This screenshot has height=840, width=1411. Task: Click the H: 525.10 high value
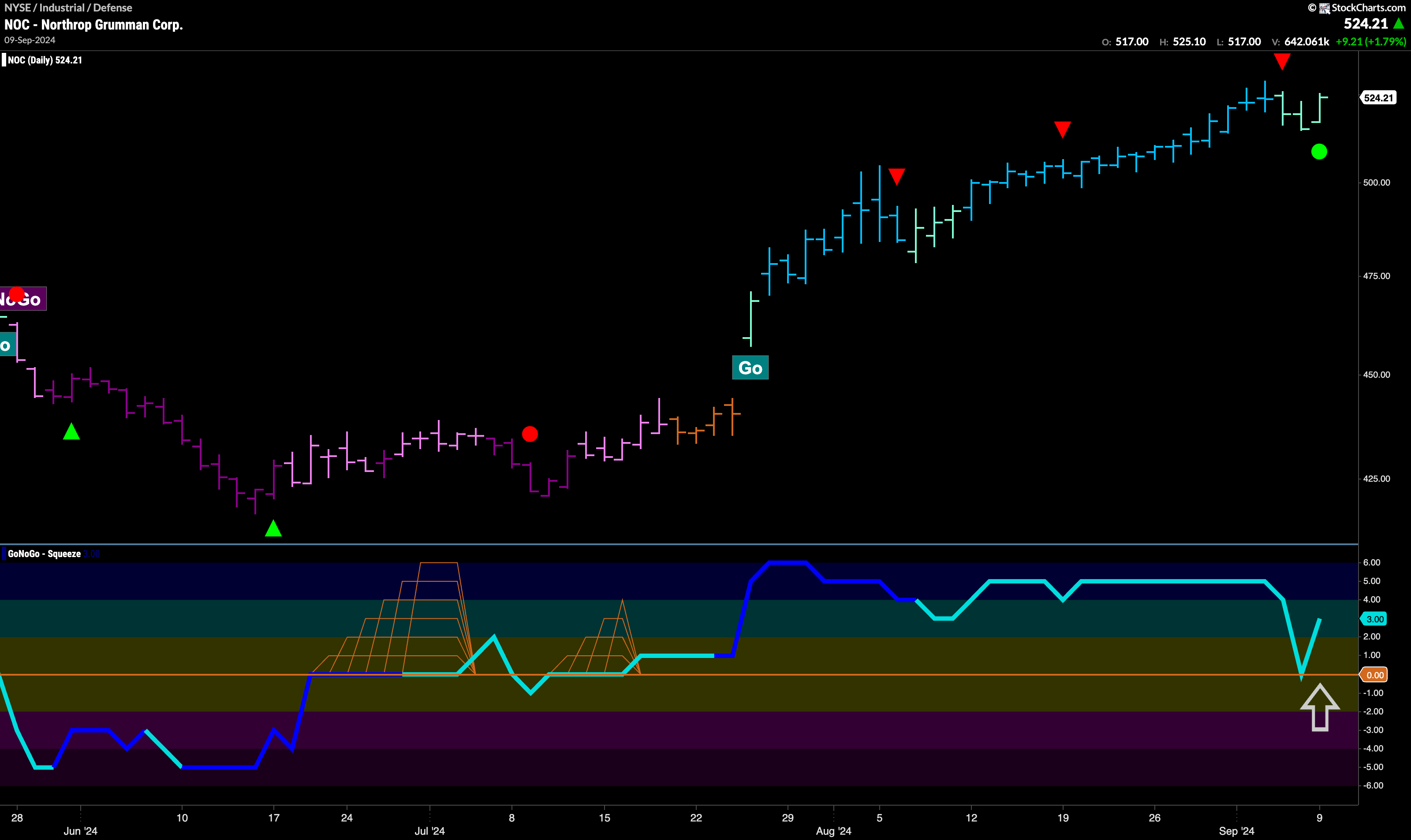click(1183, 42)
